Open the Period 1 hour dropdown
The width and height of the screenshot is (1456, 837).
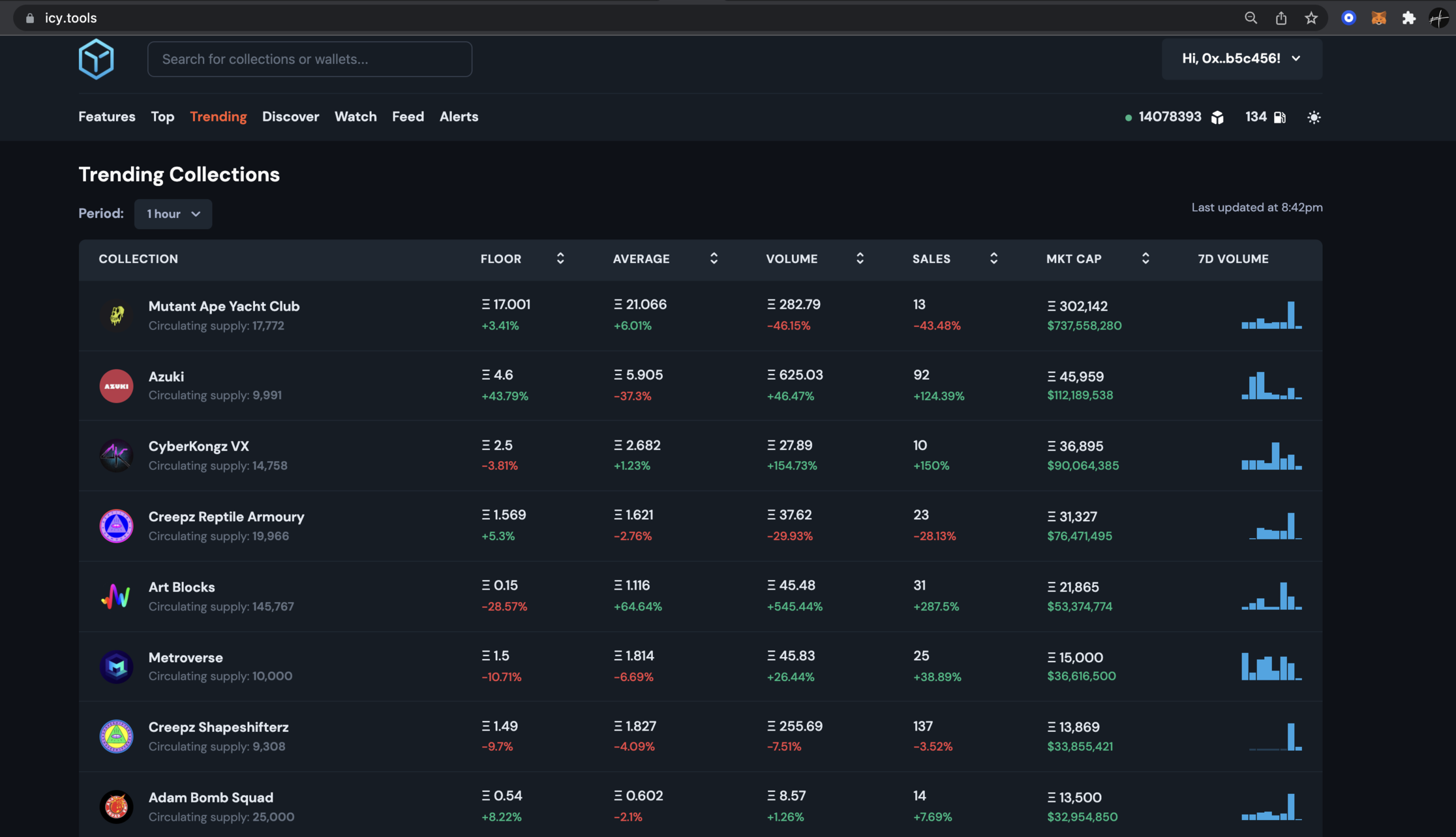(173, 214)
